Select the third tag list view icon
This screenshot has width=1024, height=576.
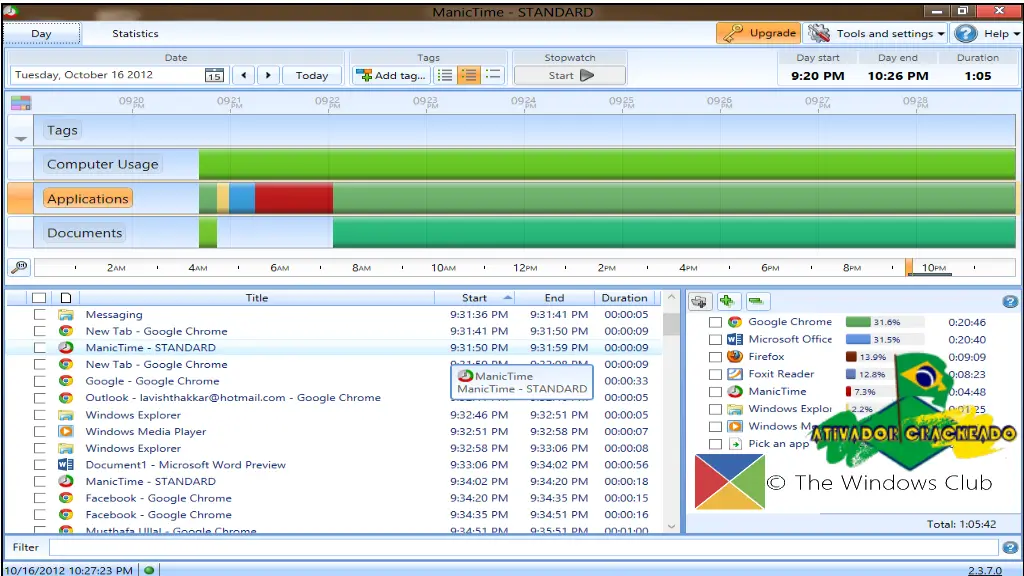tap(493, 75)
